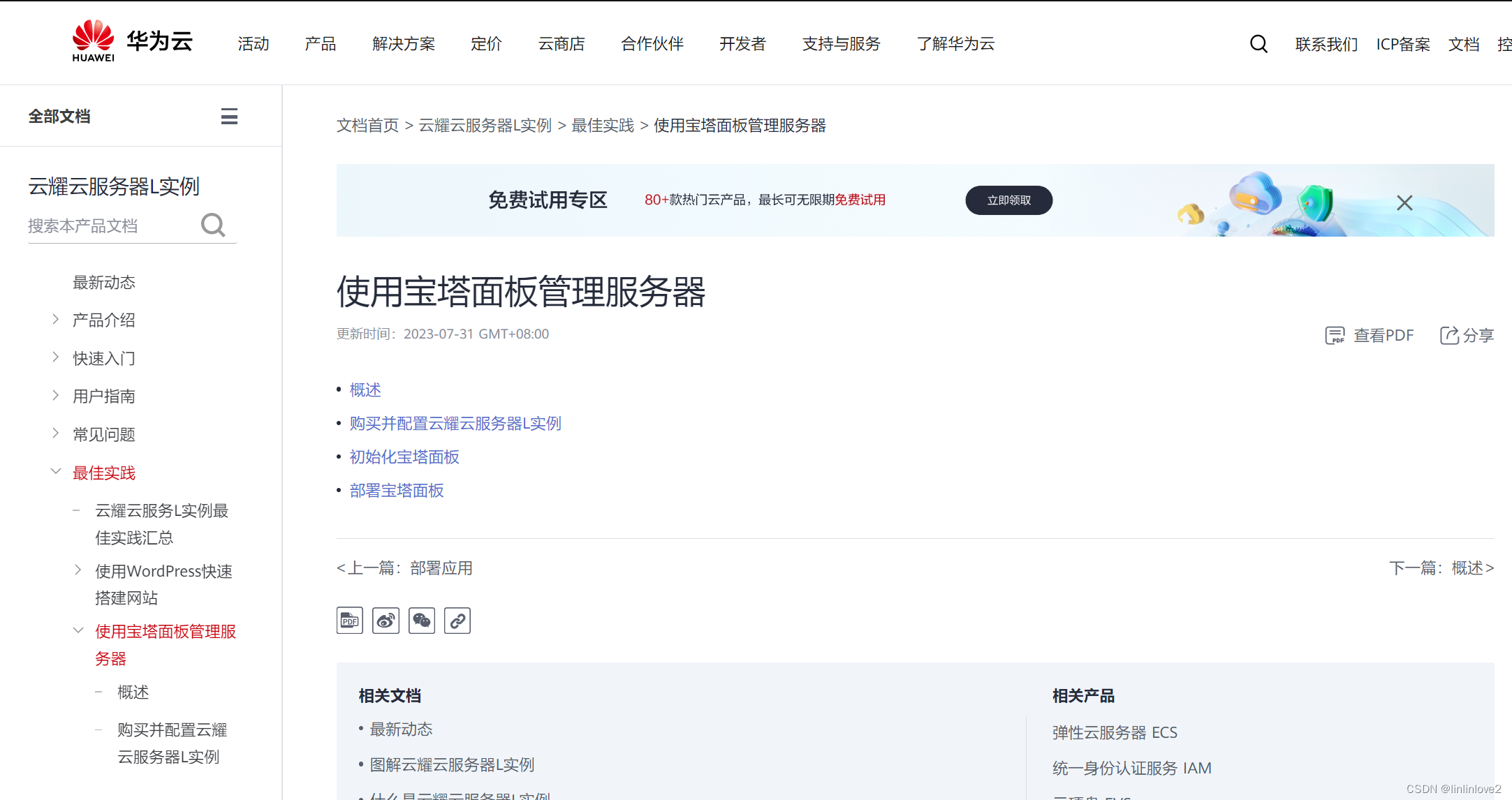Go to 文档首页 breadcrumb
The image size is (1512, 800).
[368, 126]
